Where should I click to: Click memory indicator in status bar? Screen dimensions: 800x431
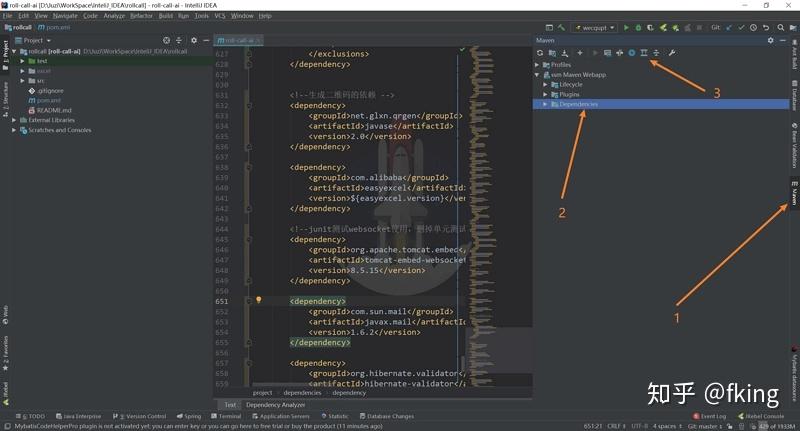click(777, 426)
